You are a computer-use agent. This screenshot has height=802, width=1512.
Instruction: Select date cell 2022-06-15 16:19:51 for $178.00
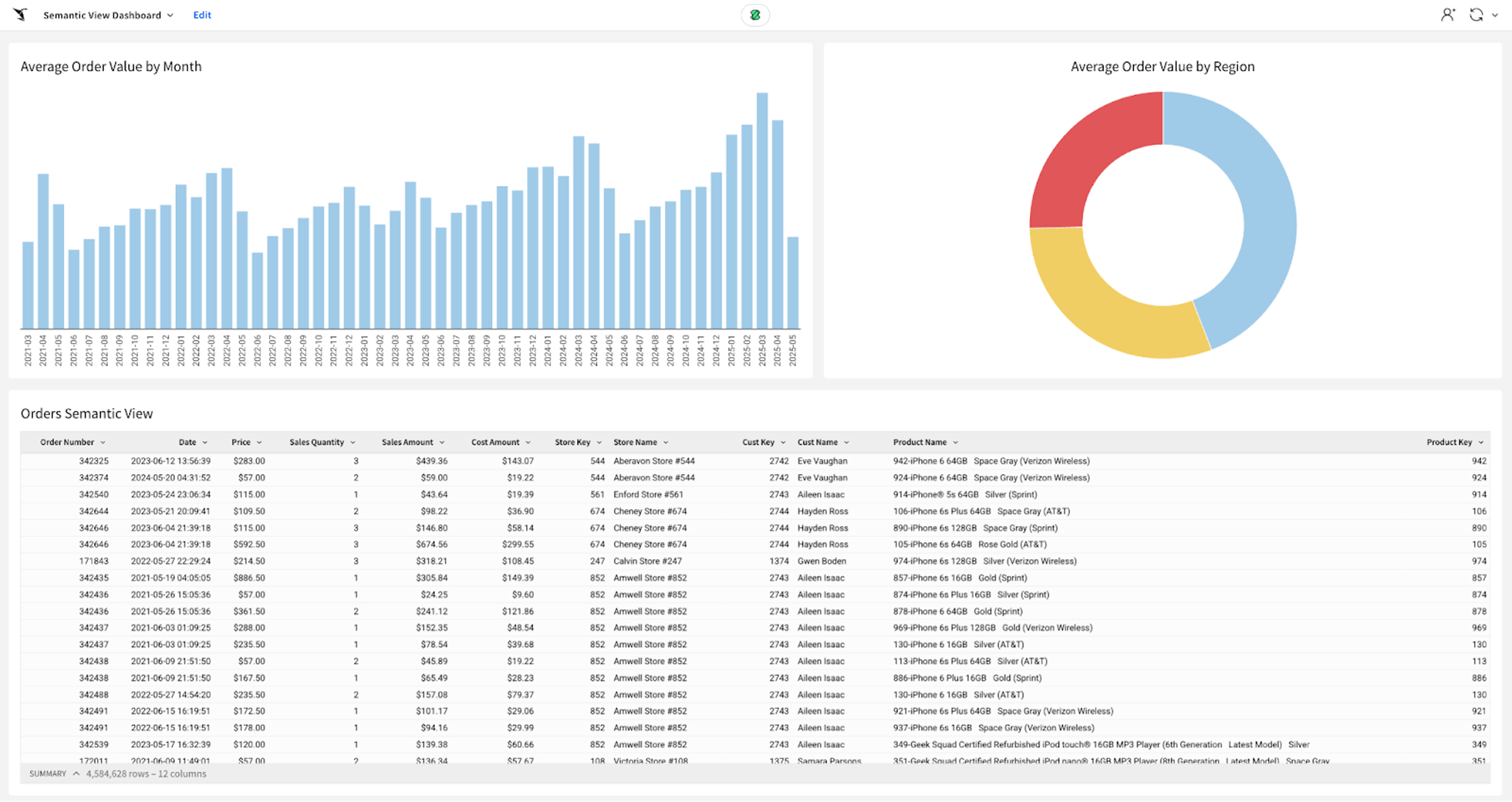170,728
